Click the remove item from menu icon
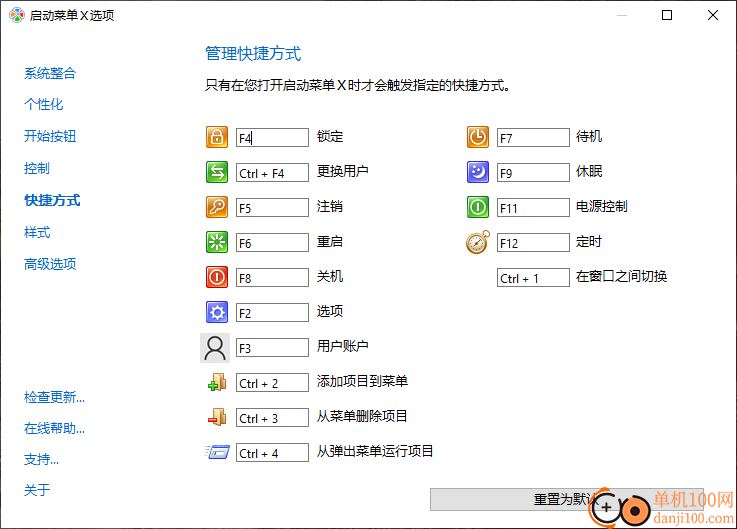 point(217,417)
